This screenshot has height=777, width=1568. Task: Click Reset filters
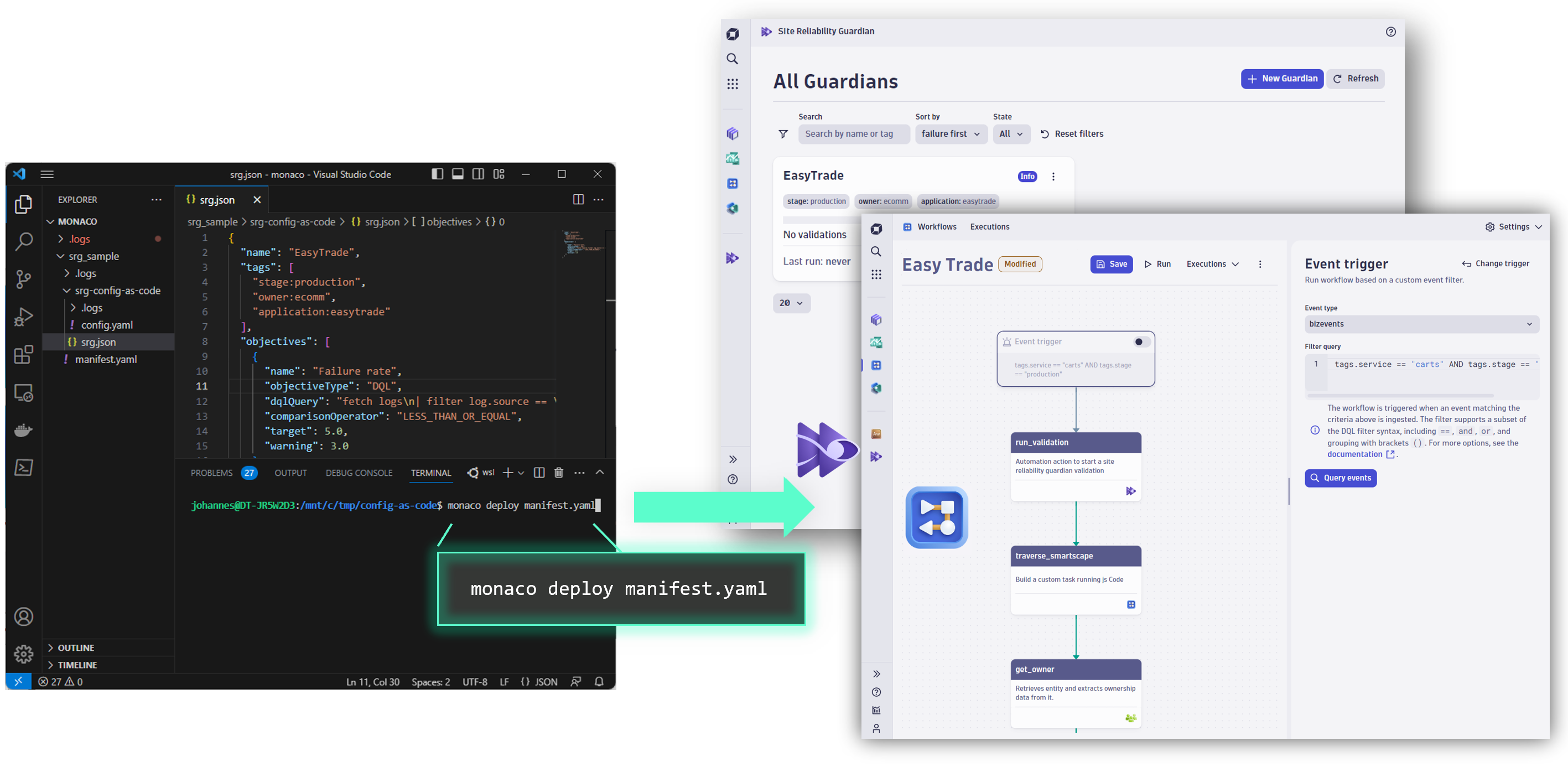coord(1072,134)
